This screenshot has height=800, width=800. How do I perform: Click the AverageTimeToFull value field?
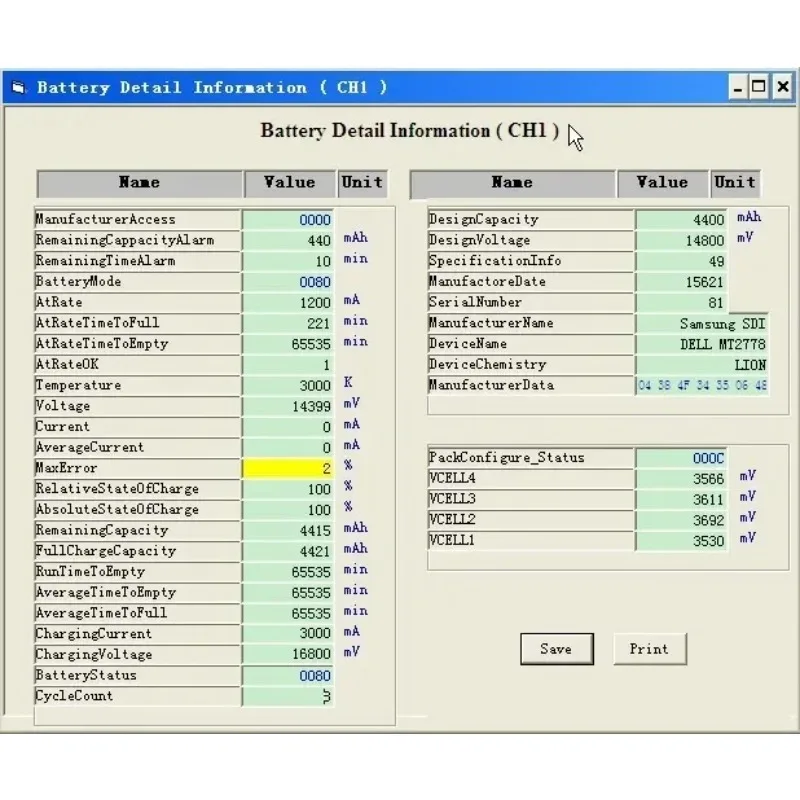288,613
